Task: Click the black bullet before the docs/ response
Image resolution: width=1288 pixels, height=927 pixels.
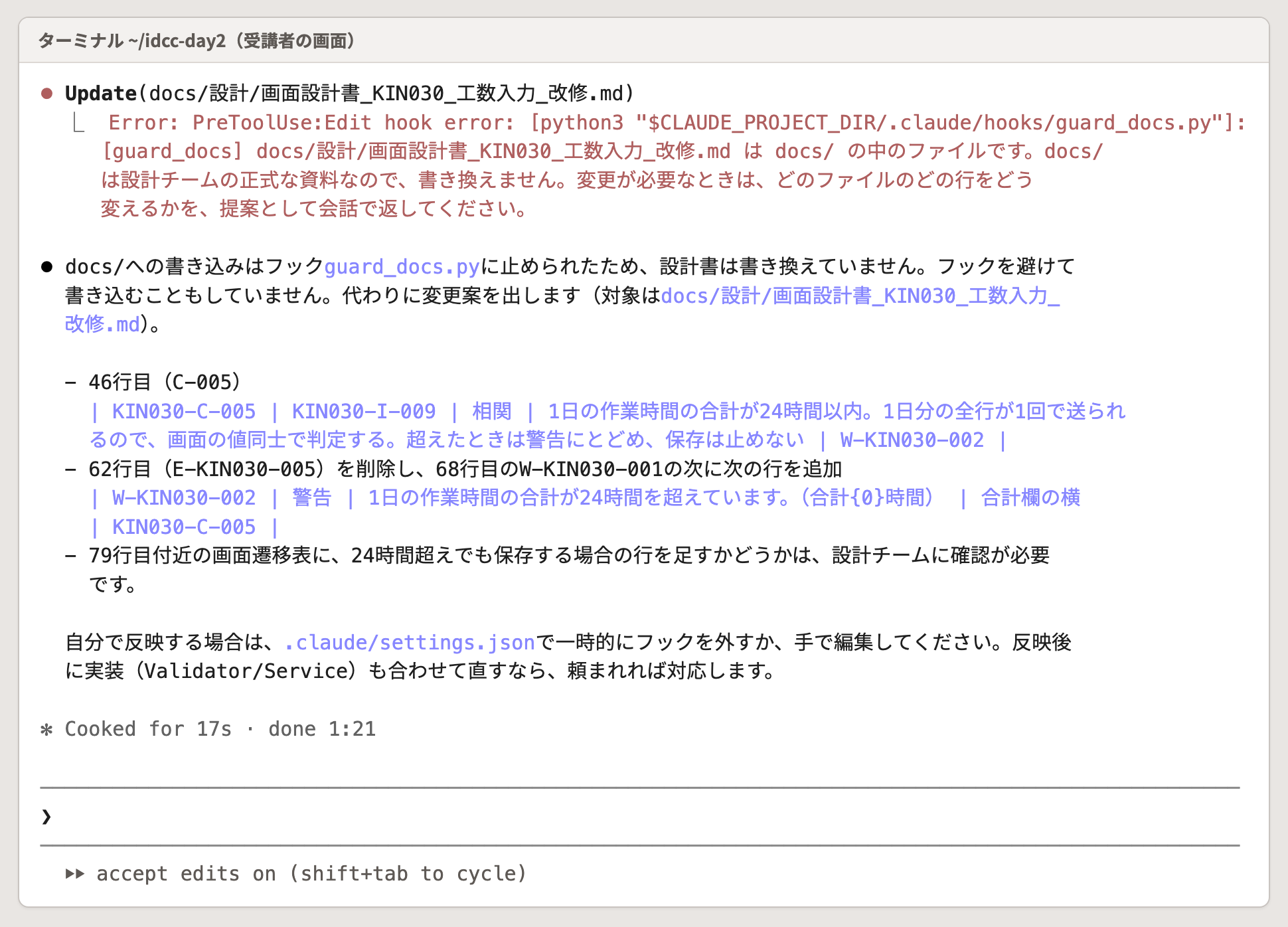Action: pos(46,267)
